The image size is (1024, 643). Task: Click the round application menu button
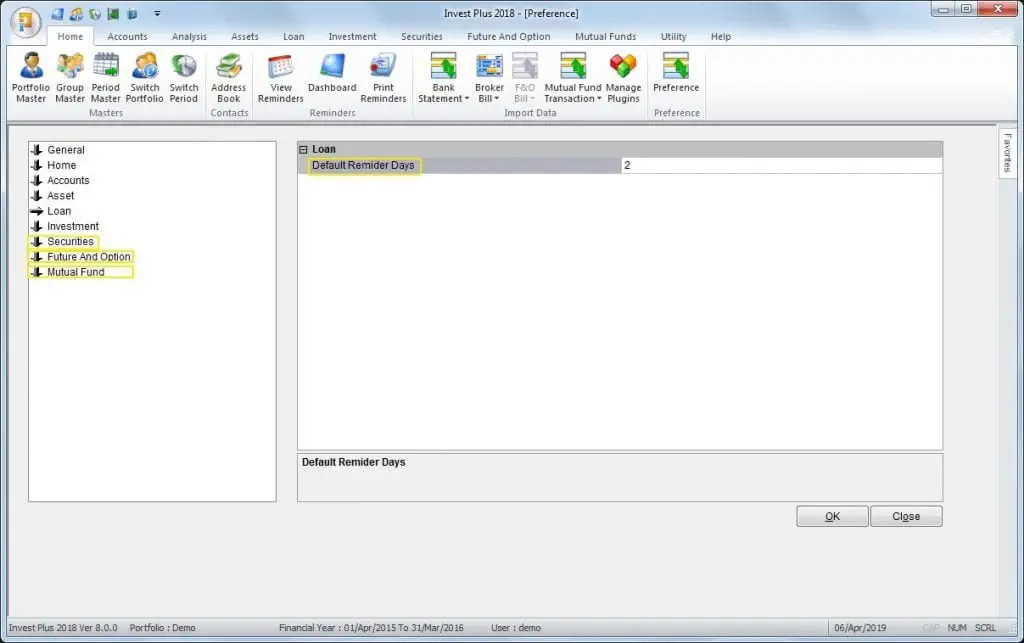[26, 22]
